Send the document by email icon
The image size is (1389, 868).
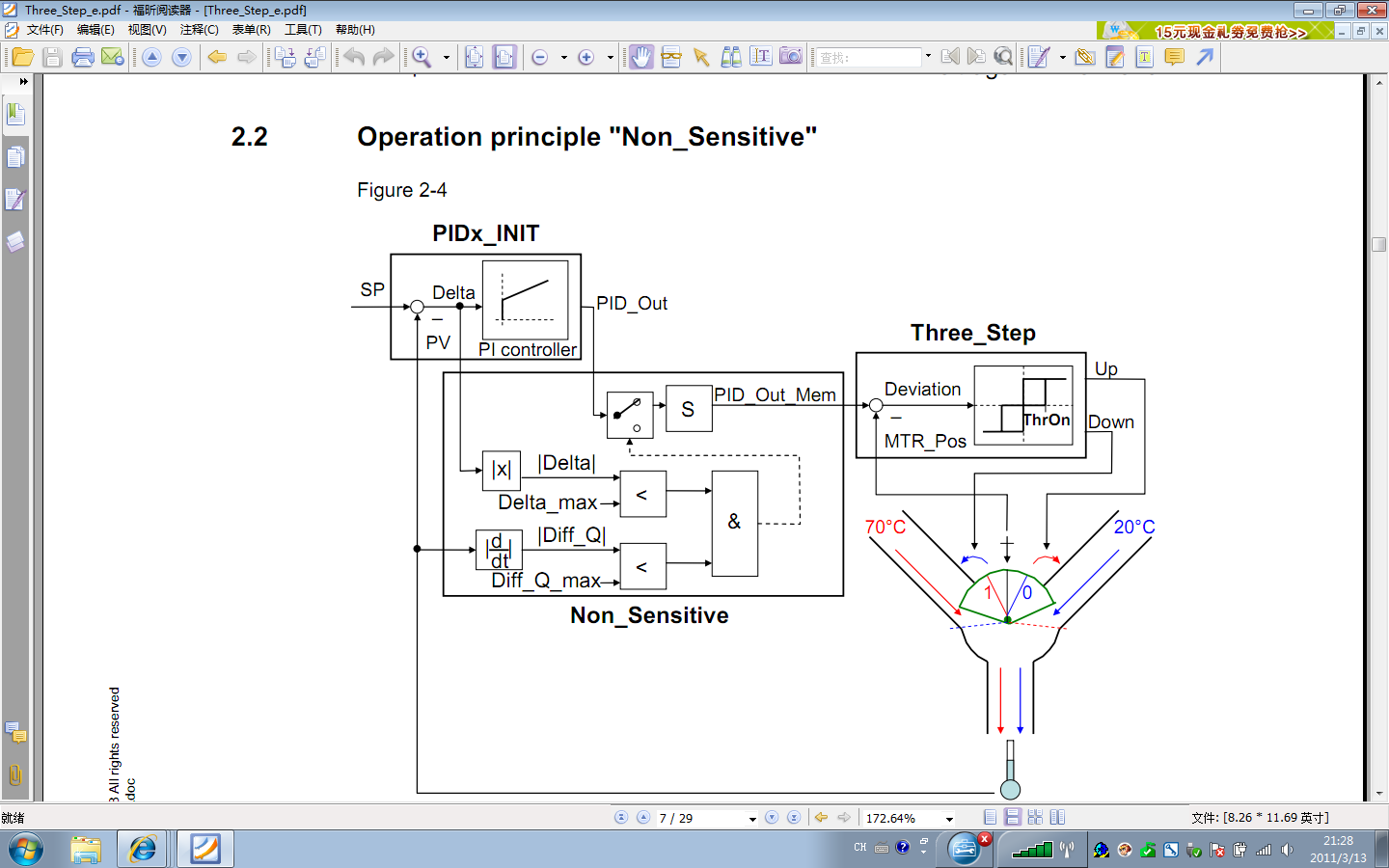(x=113, y=57)
